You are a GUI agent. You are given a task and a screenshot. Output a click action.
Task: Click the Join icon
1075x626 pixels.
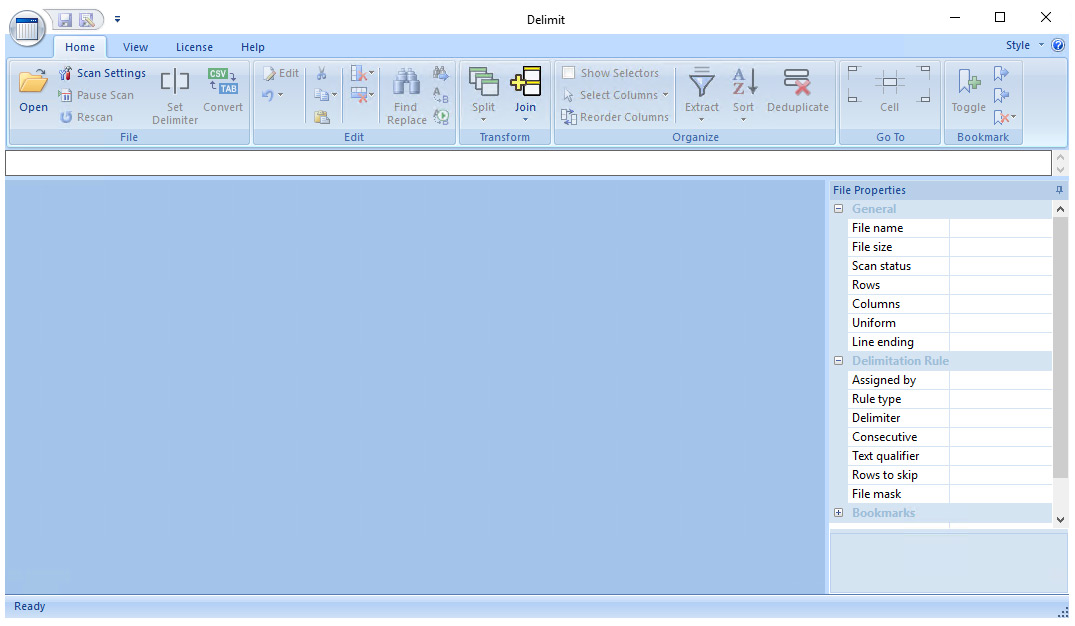pos(526,81)
